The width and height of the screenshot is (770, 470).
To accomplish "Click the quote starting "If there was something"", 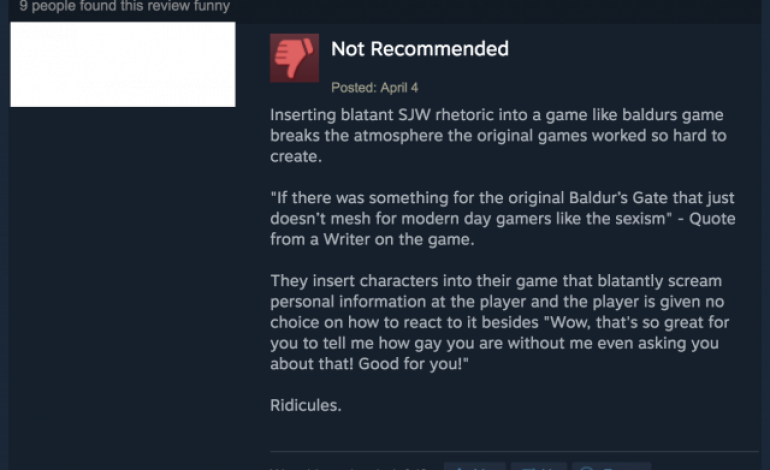I will (502, 219).
